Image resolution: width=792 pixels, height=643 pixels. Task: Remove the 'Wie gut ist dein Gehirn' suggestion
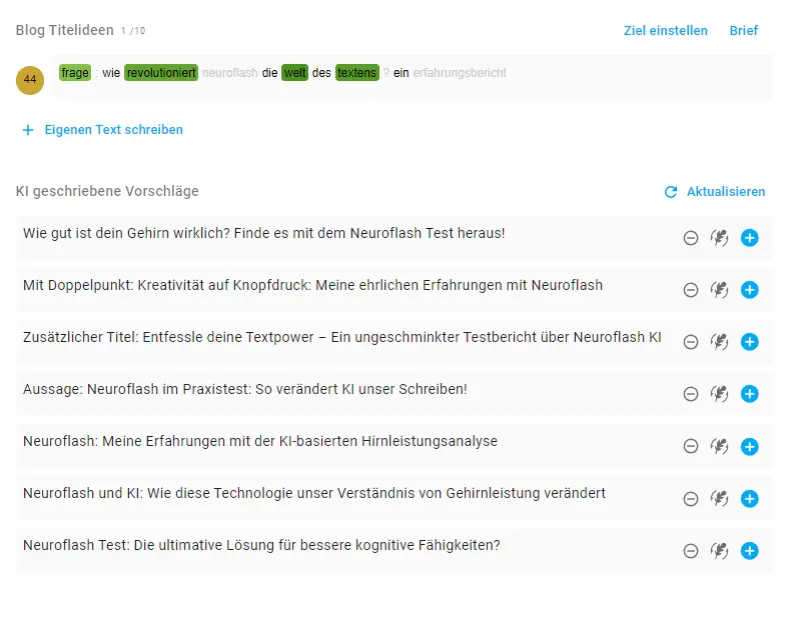pos(690,238)
